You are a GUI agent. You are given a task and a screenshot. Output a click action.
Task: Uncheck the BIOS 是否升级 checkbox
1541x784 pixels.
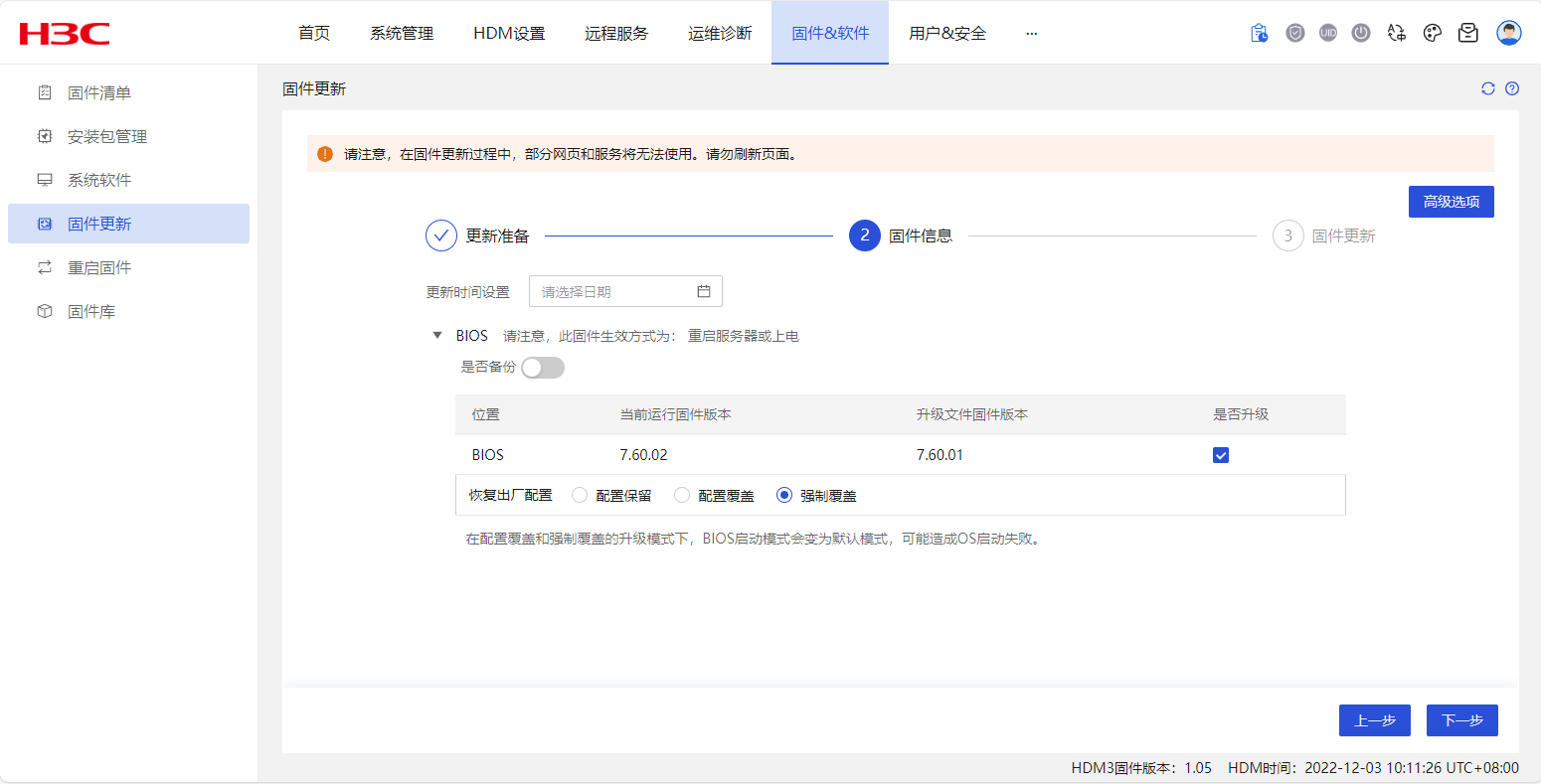click(x=1221, y=455)
